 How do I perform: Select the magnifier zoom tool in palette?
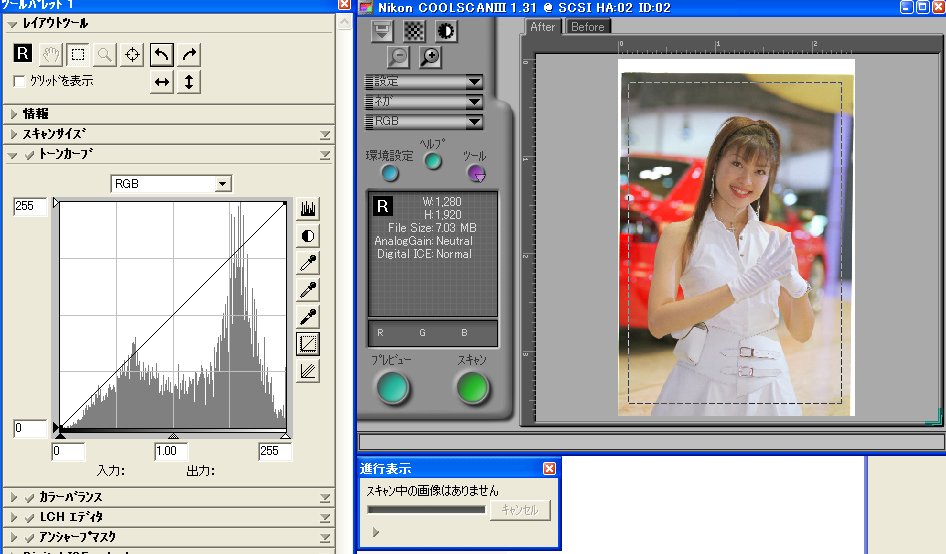click(x=104, y=54)
